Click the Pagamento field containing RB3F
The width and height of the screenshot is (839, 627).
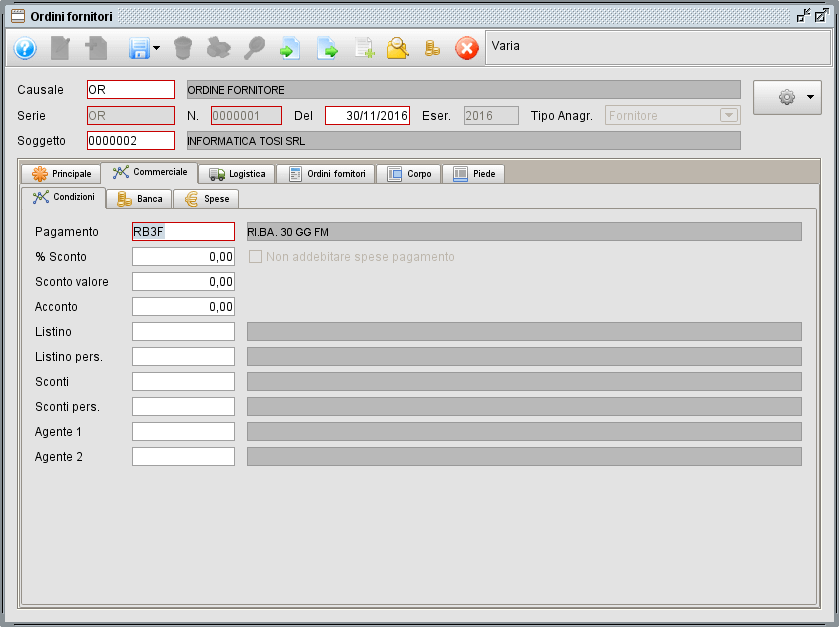(183, 232)
